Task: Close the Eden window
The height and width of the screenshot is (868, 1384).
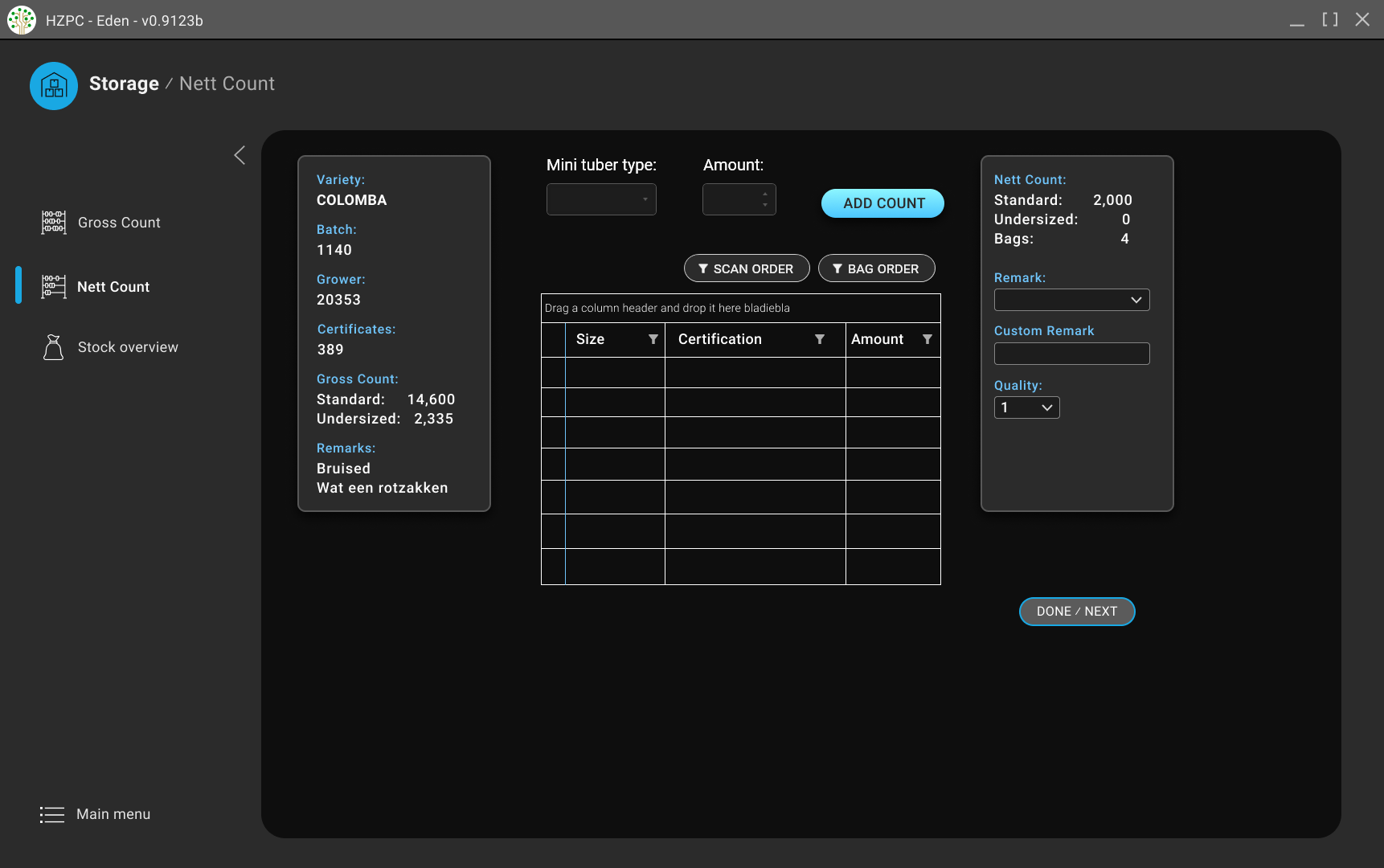Action: pos(1362,19)
